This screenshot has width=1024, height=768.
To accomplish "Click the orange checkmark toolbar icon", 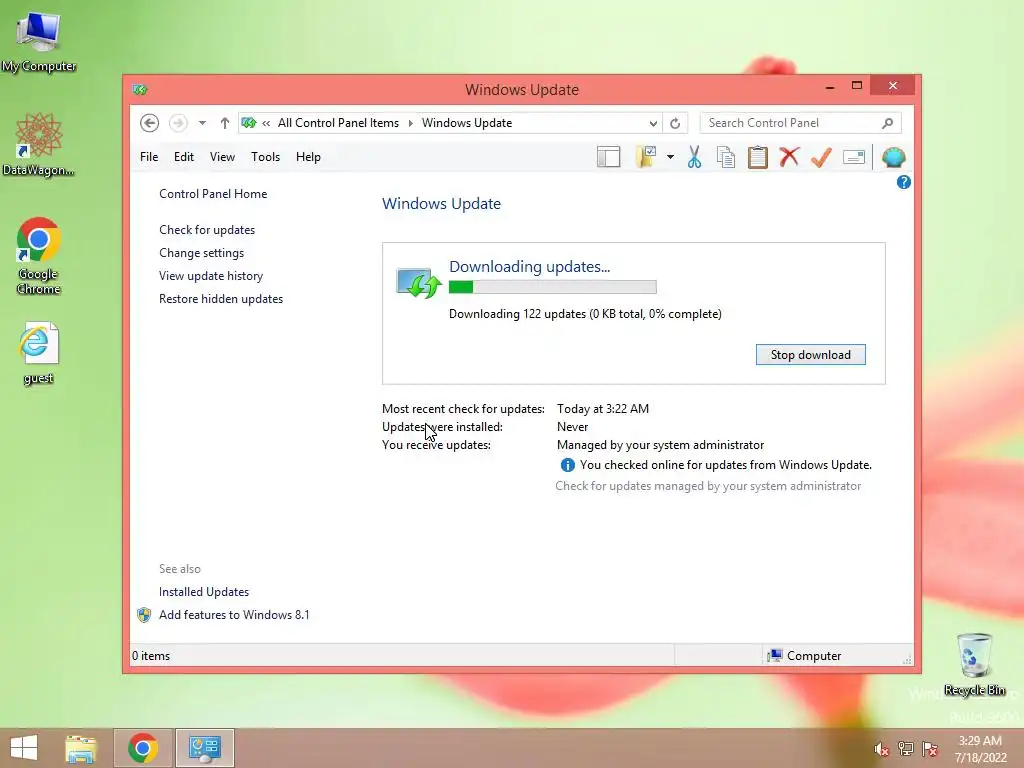I will click(x=821, y=157).
